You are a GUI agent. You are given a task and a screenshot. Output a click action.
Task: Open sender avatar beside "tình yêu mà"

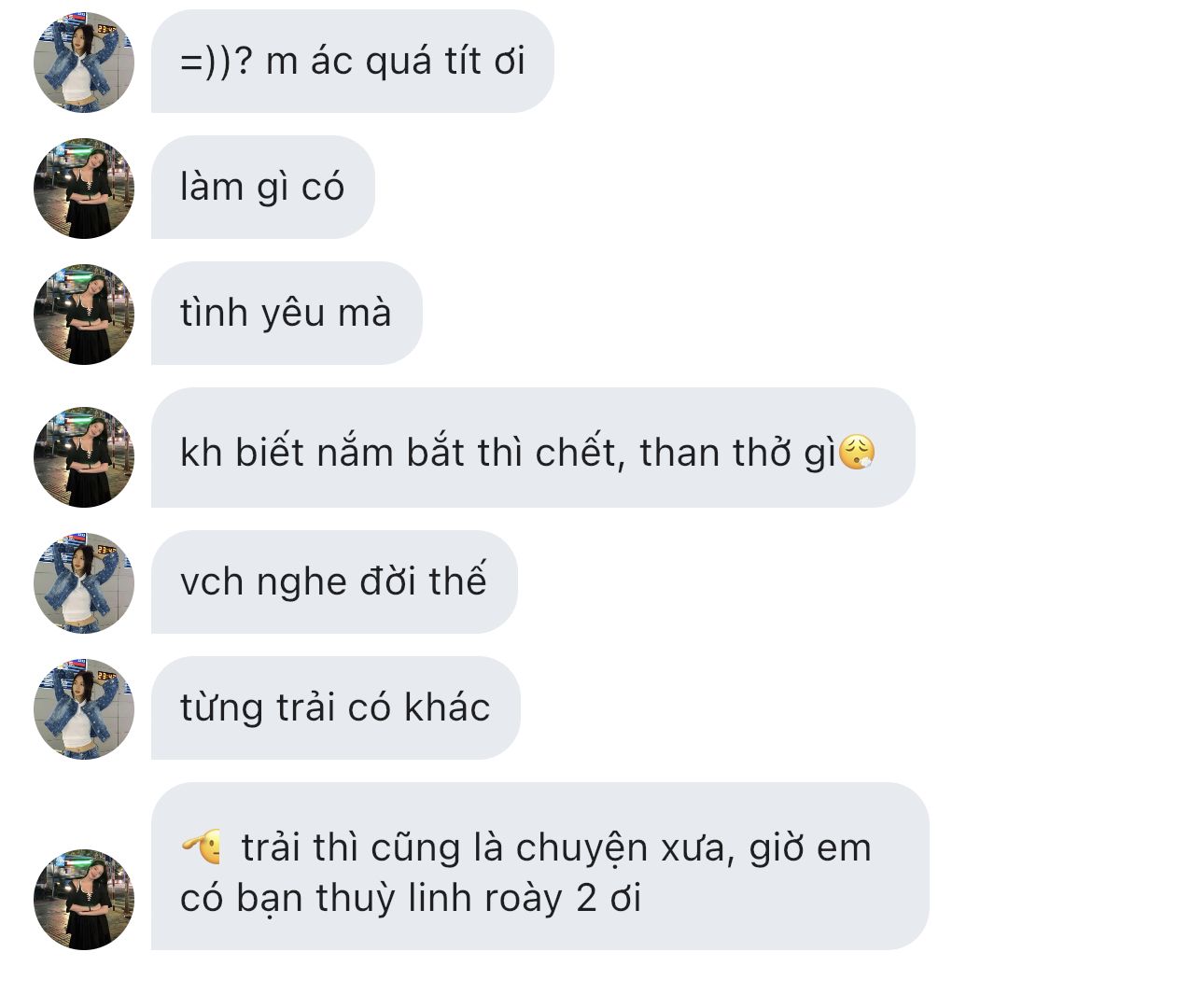pos(84,314)
